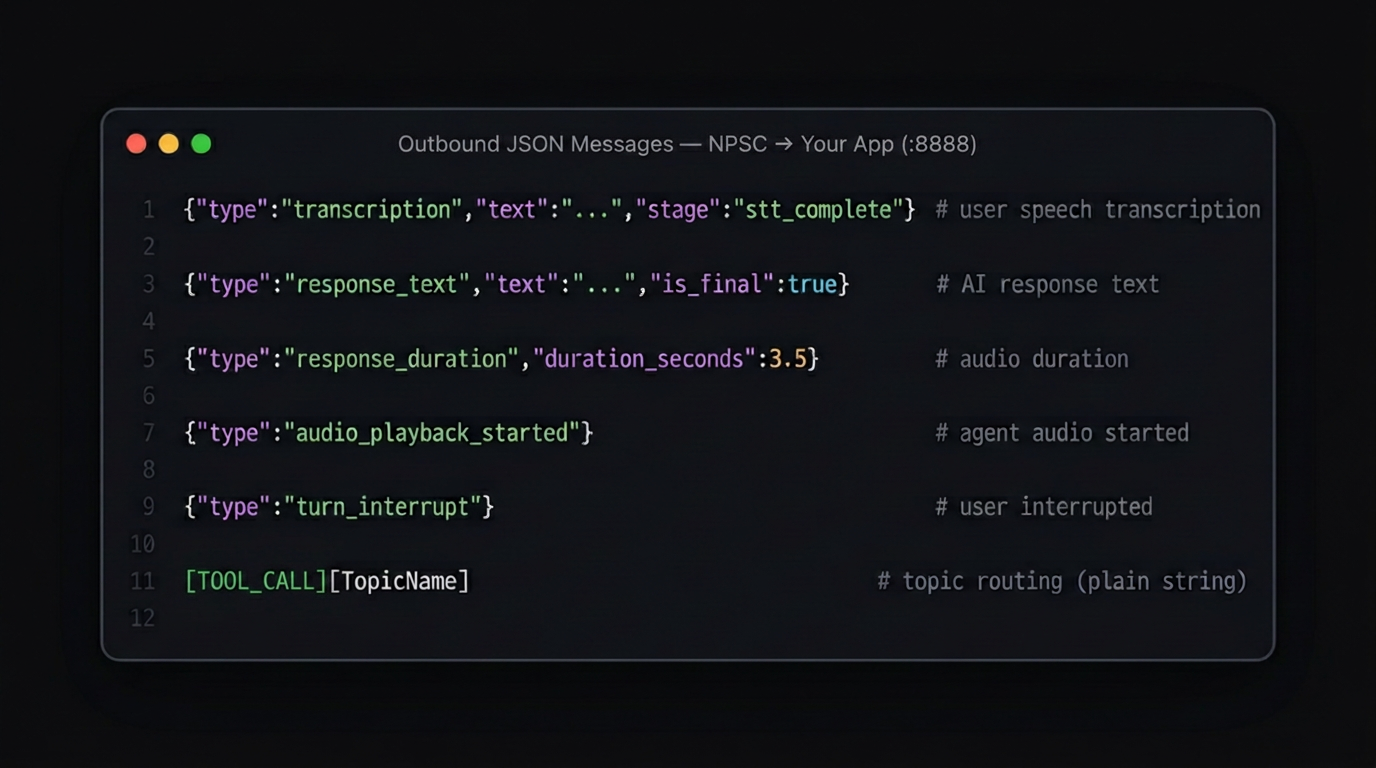Click the green traffic light circle

coord(201,143)
